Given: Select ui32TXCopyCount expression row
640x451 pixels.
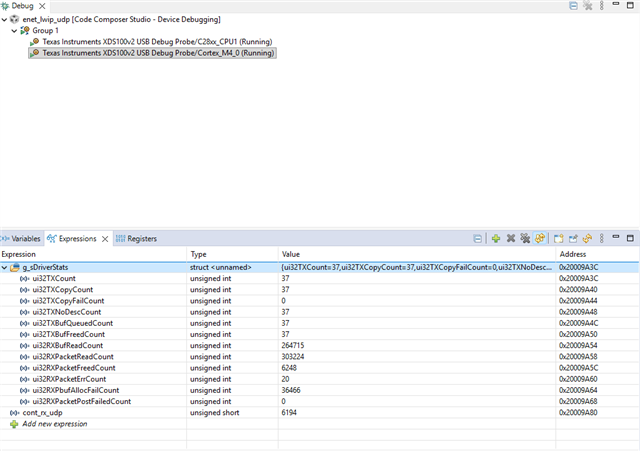Looking at the screenshot, I should 320,289.
